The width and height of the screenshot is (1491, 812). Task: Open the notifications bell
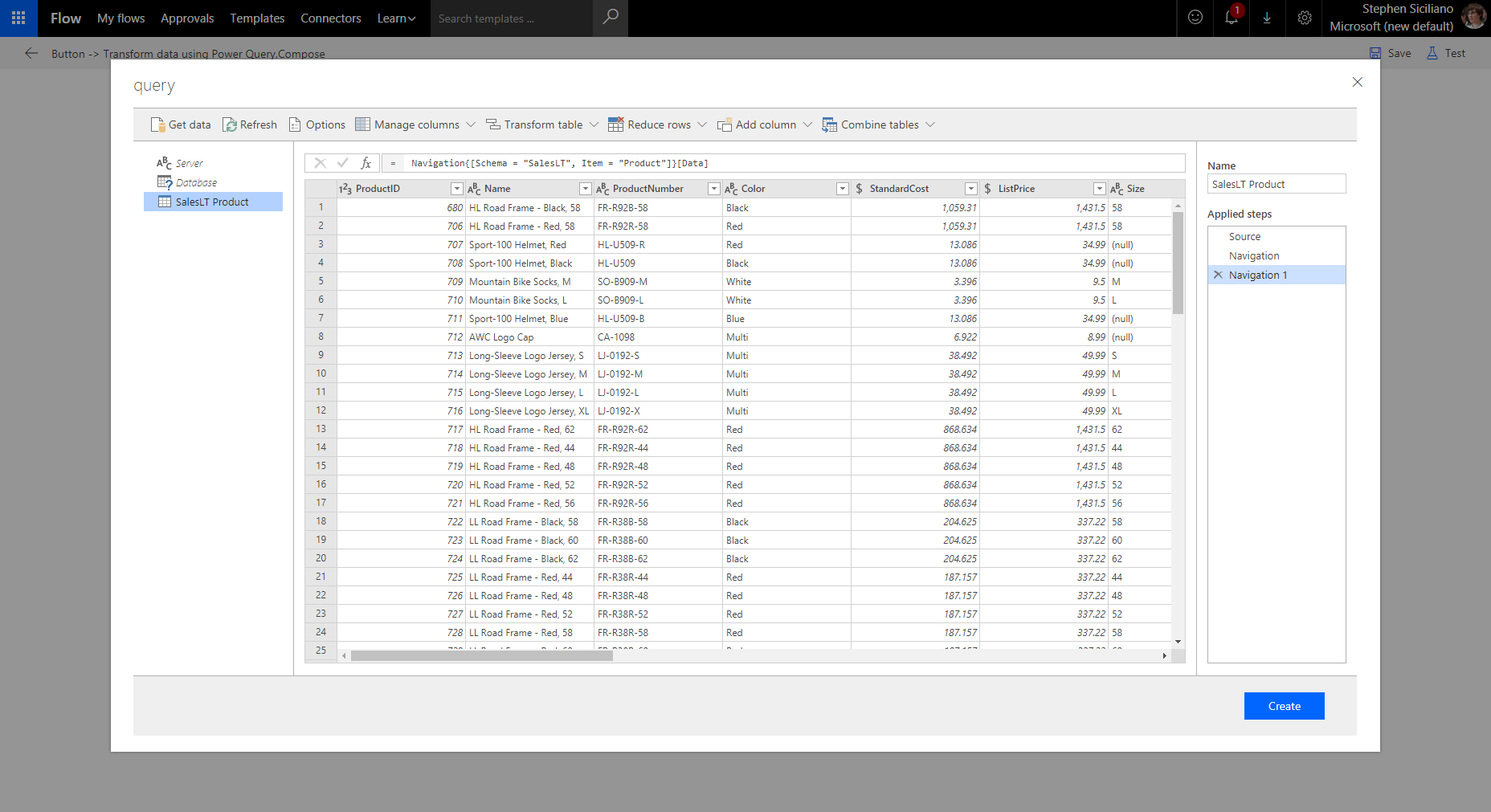[1231, 18]
